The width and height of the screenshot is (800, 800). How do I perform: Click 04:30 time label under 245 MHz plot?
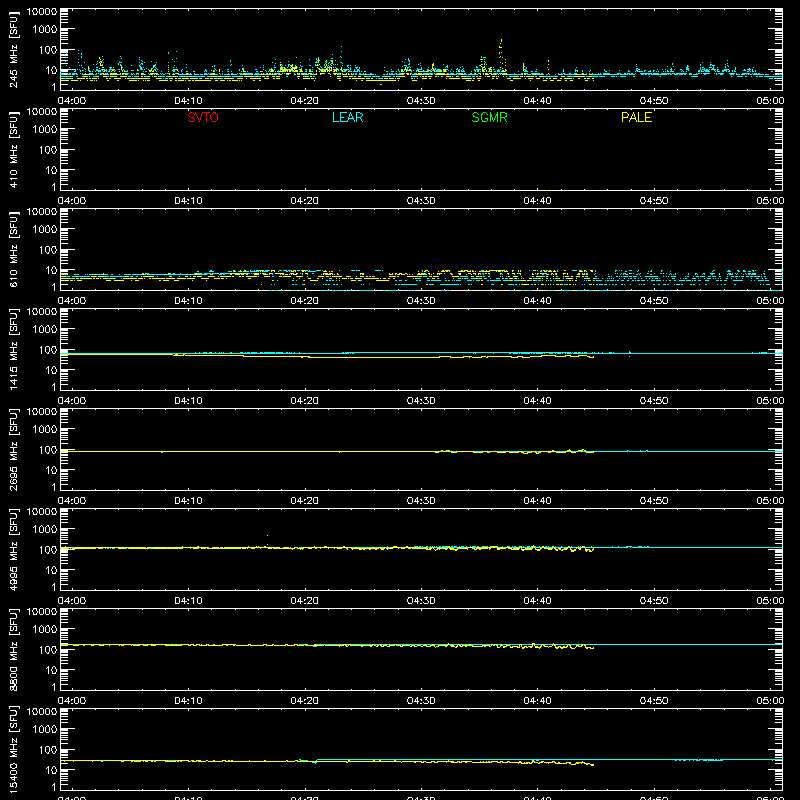421,101
